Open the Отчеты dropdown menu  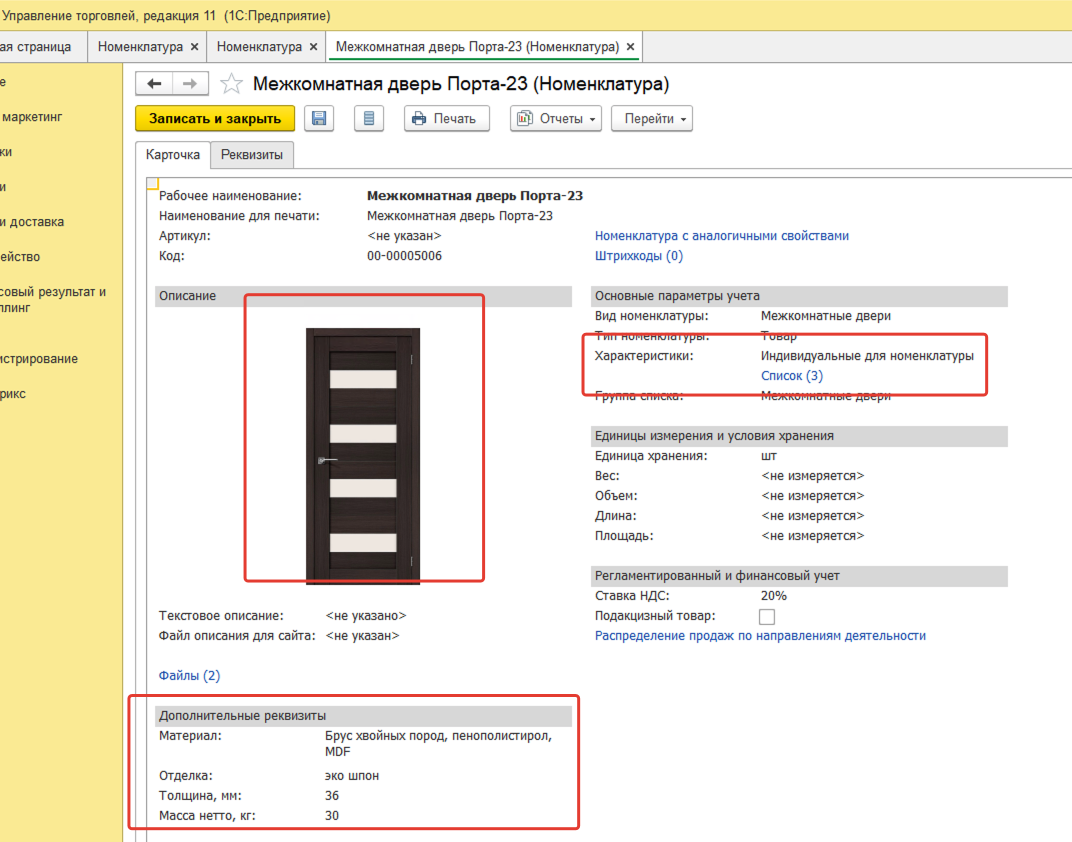click(x=556, y=118)
